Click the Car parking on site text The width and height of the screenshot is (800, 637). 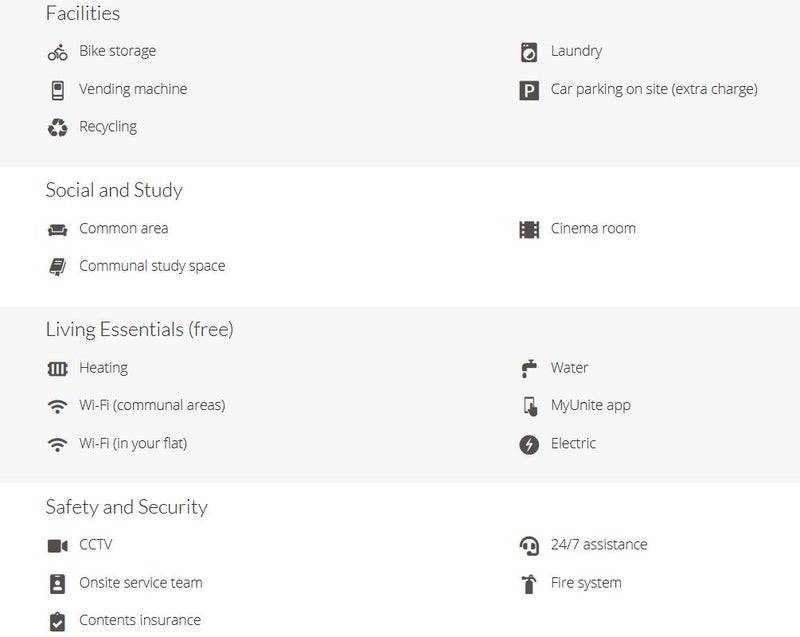654,89
